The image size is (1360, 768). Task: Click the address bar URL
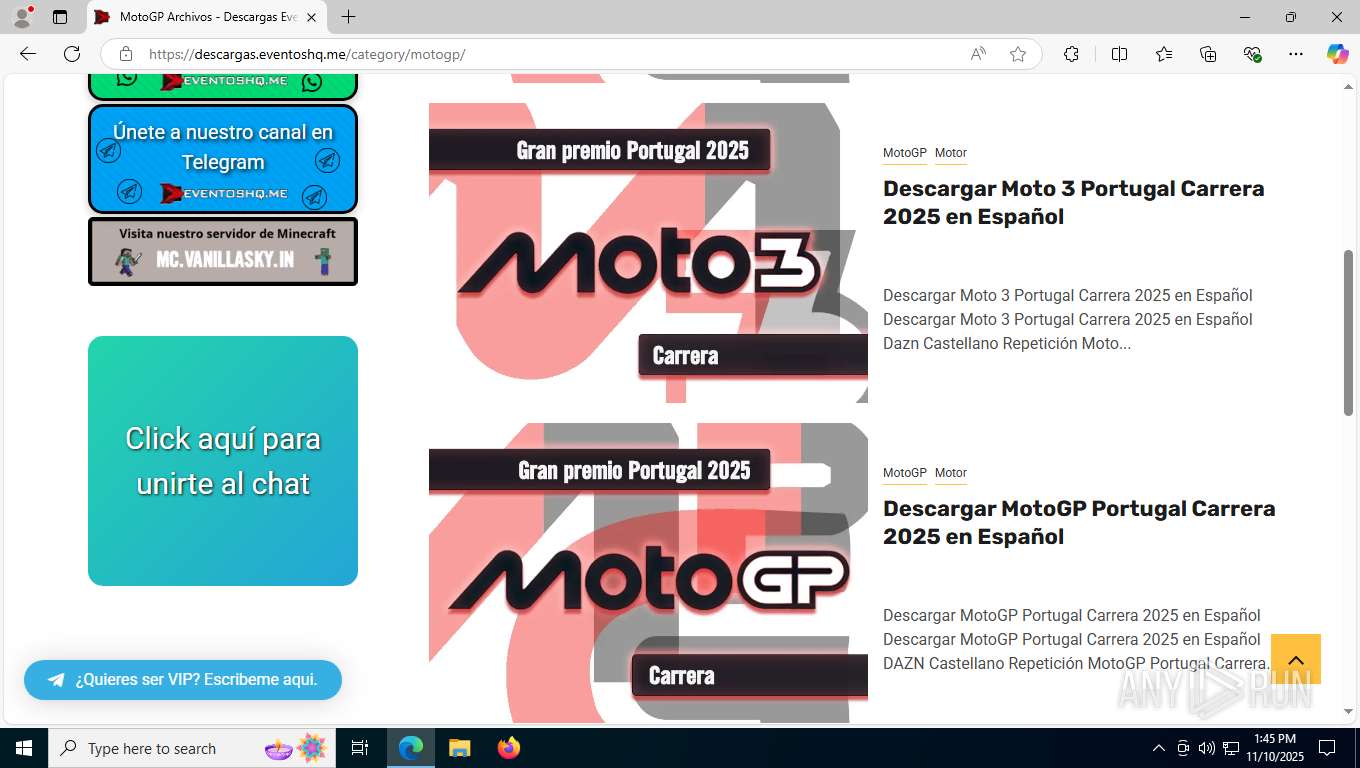[x=307, y=54]
